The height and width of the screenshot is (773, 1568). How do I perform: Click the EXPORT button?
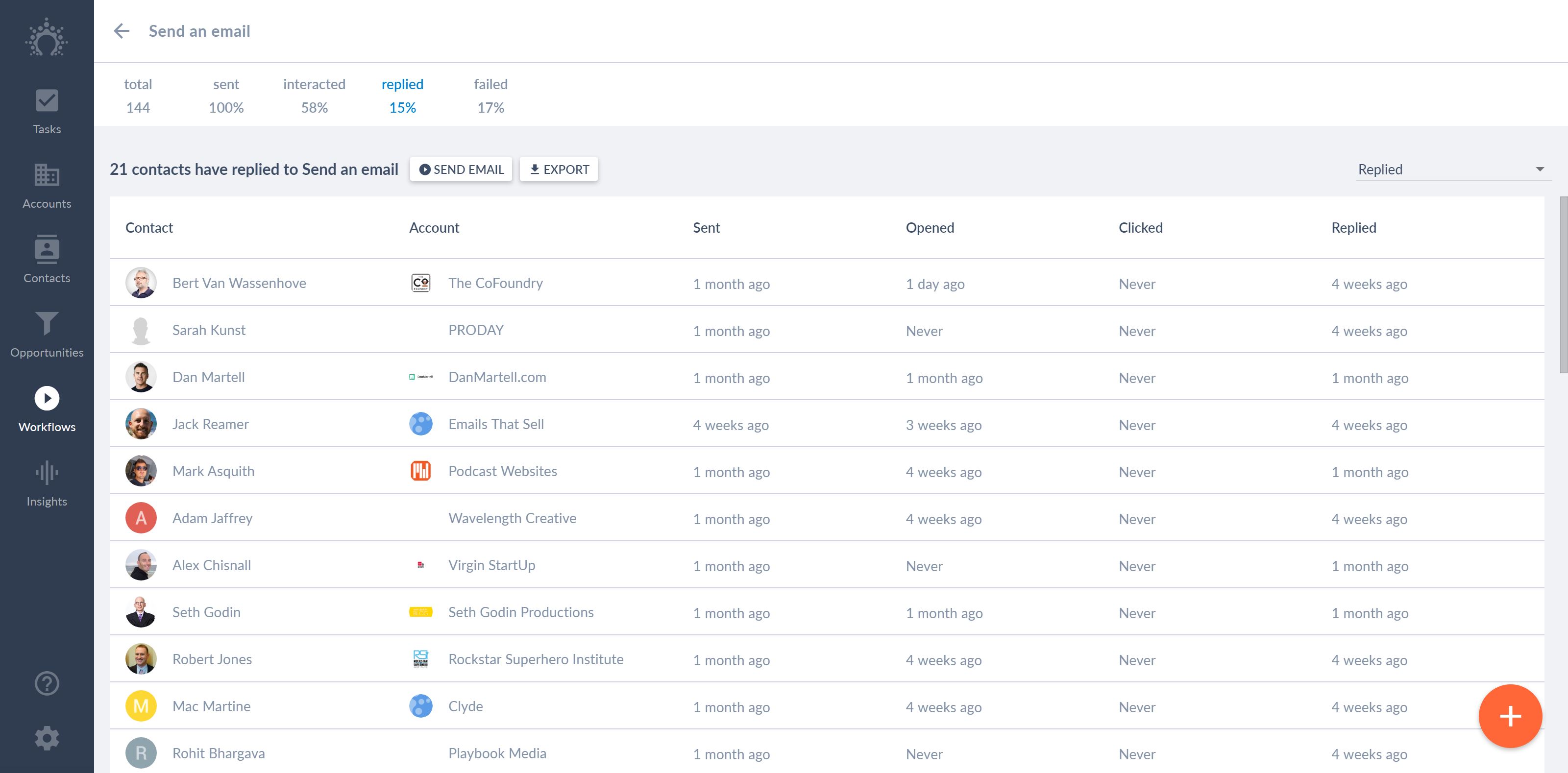pyautogui.click(x=559, y=169)
